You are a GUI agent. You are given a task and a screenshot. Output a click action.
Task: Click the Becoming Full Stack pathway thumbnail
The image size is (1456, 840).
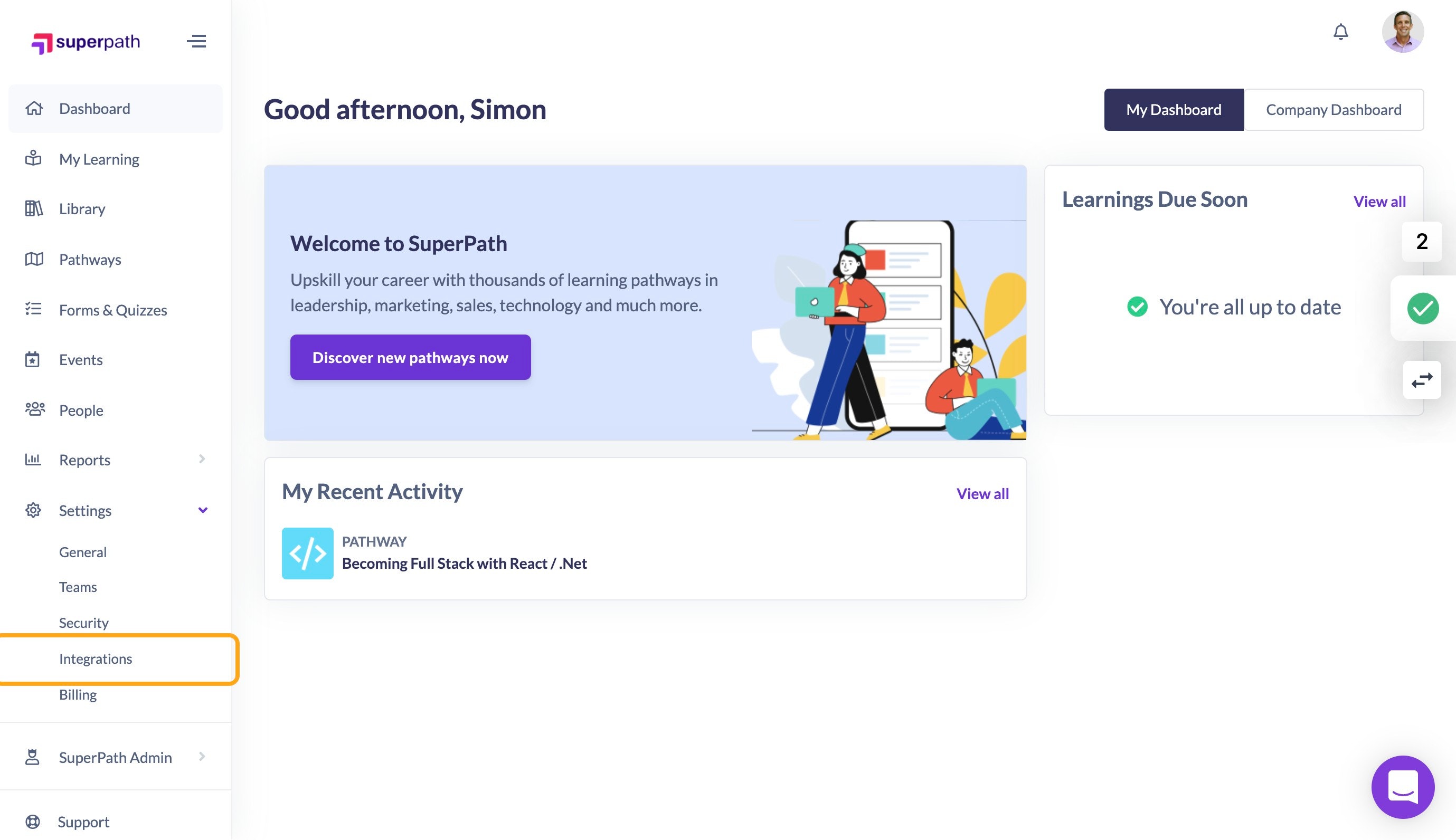click(307, 553)
